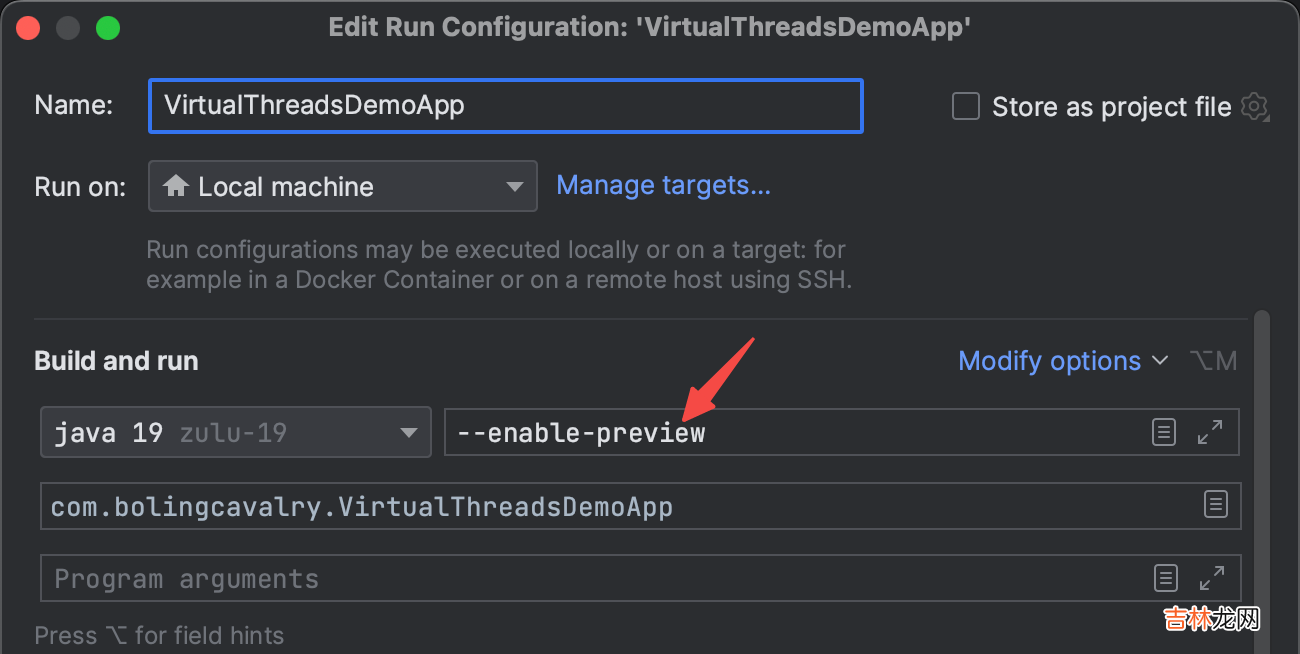Open the gear settings beside Store as project file

1254,106
